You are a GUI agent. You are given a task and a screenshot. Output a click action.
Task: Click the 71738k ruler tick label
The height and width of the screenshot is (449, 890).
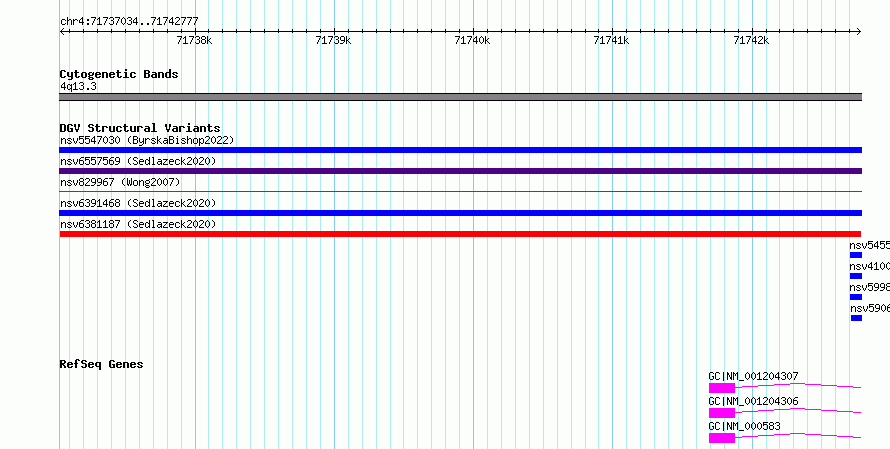195,40
